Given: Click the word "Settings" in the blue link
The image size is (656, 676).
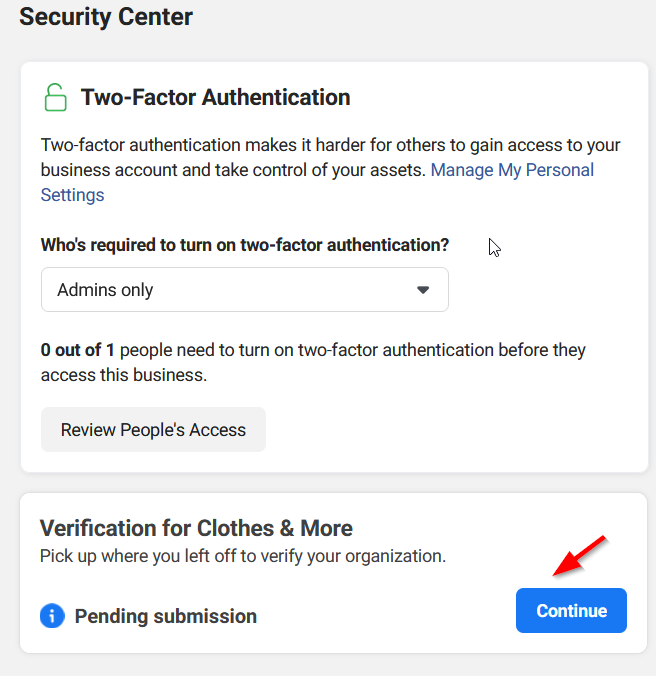Looking at the screenshot, I should 72,195.
